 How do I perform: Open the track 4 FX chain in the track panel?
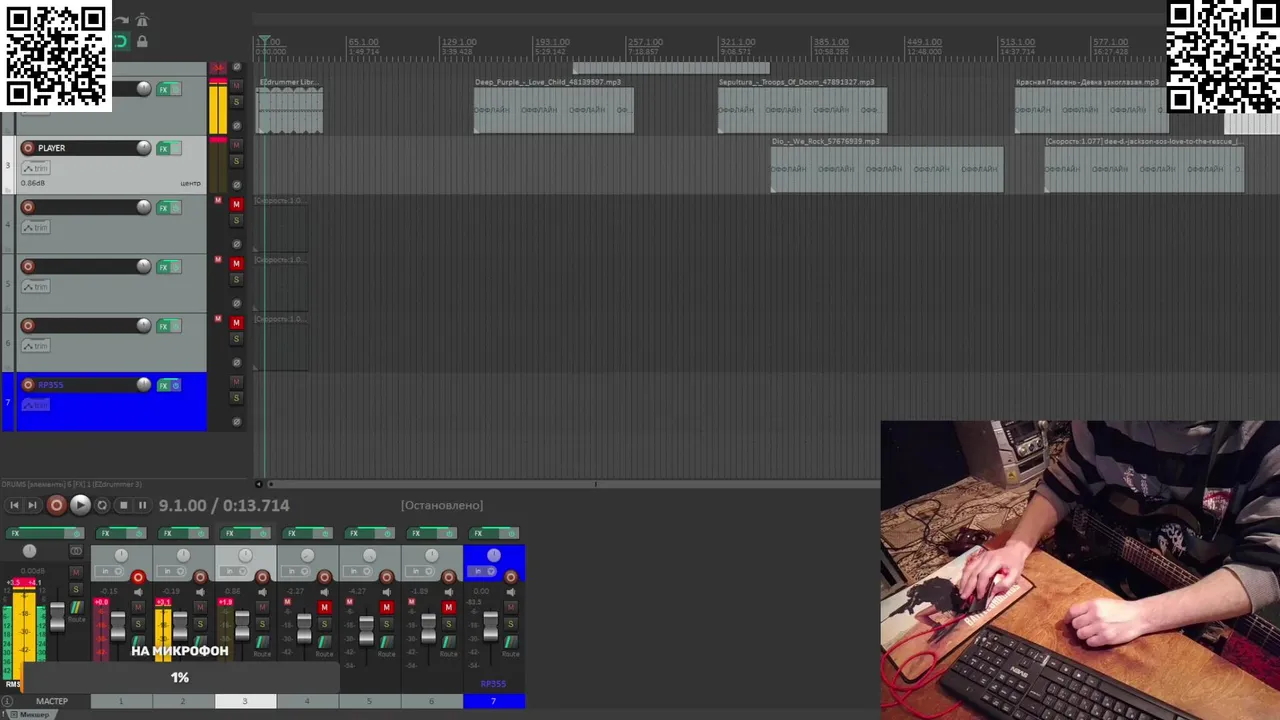click(x=163, y=207)
